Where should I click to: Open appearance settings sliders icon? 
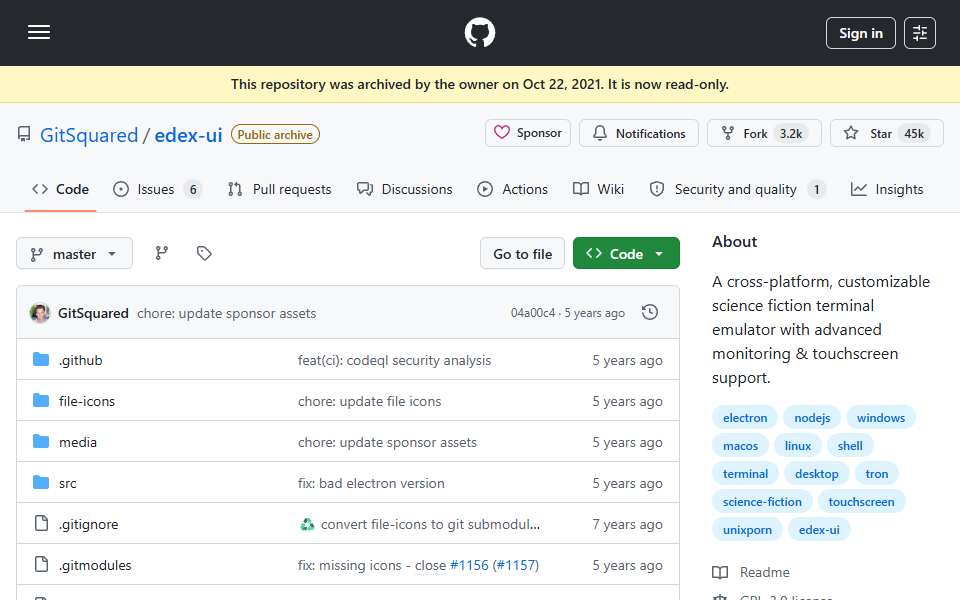920,33
